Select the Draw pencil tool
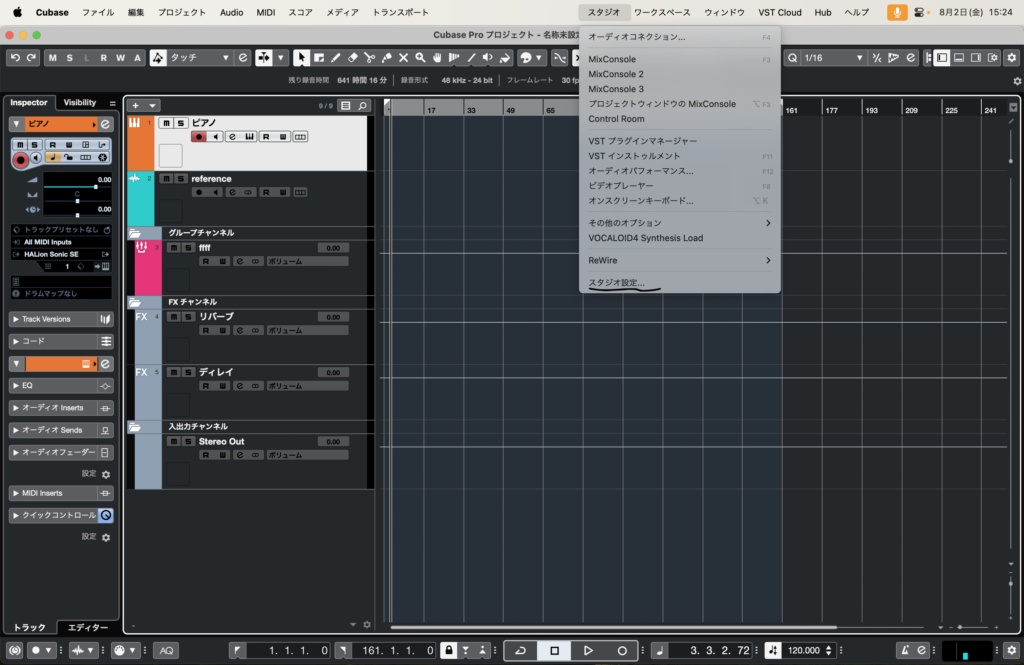 point(335,58)
